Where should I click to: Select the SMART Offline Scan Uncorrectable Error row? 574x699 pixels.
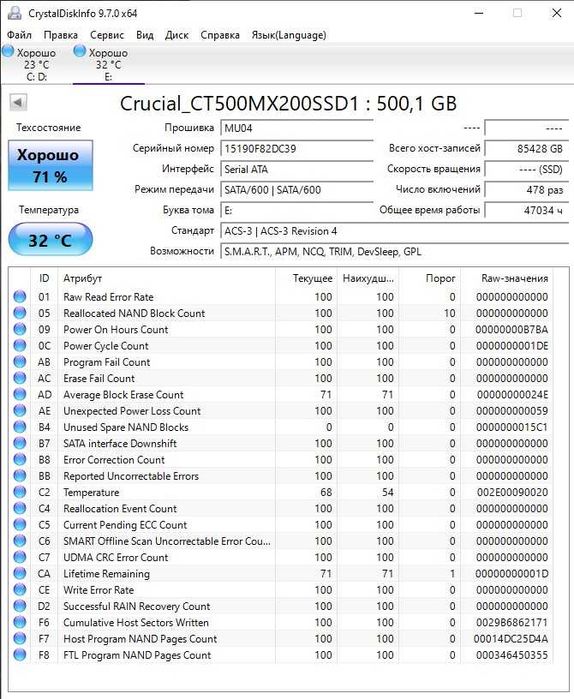[281, 541]
